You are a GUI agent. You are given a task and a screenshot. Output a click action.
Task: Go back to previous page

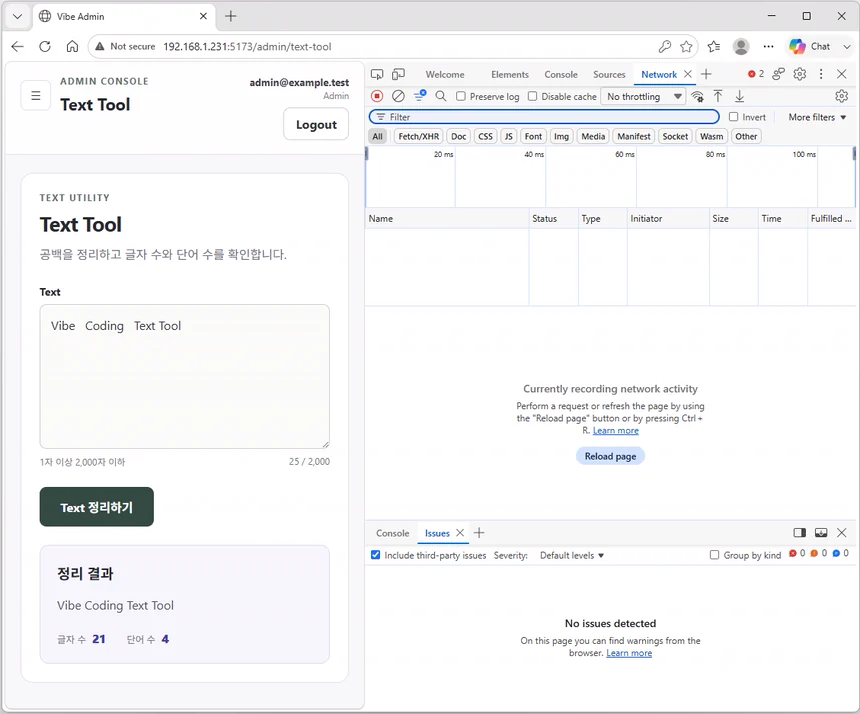point(18,47)
